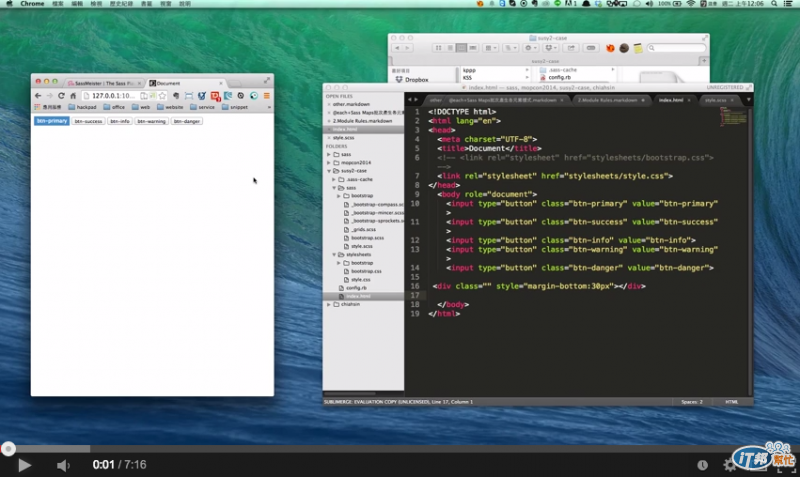Select Finder icon view button
800x477 pixels.
(438, 48)
